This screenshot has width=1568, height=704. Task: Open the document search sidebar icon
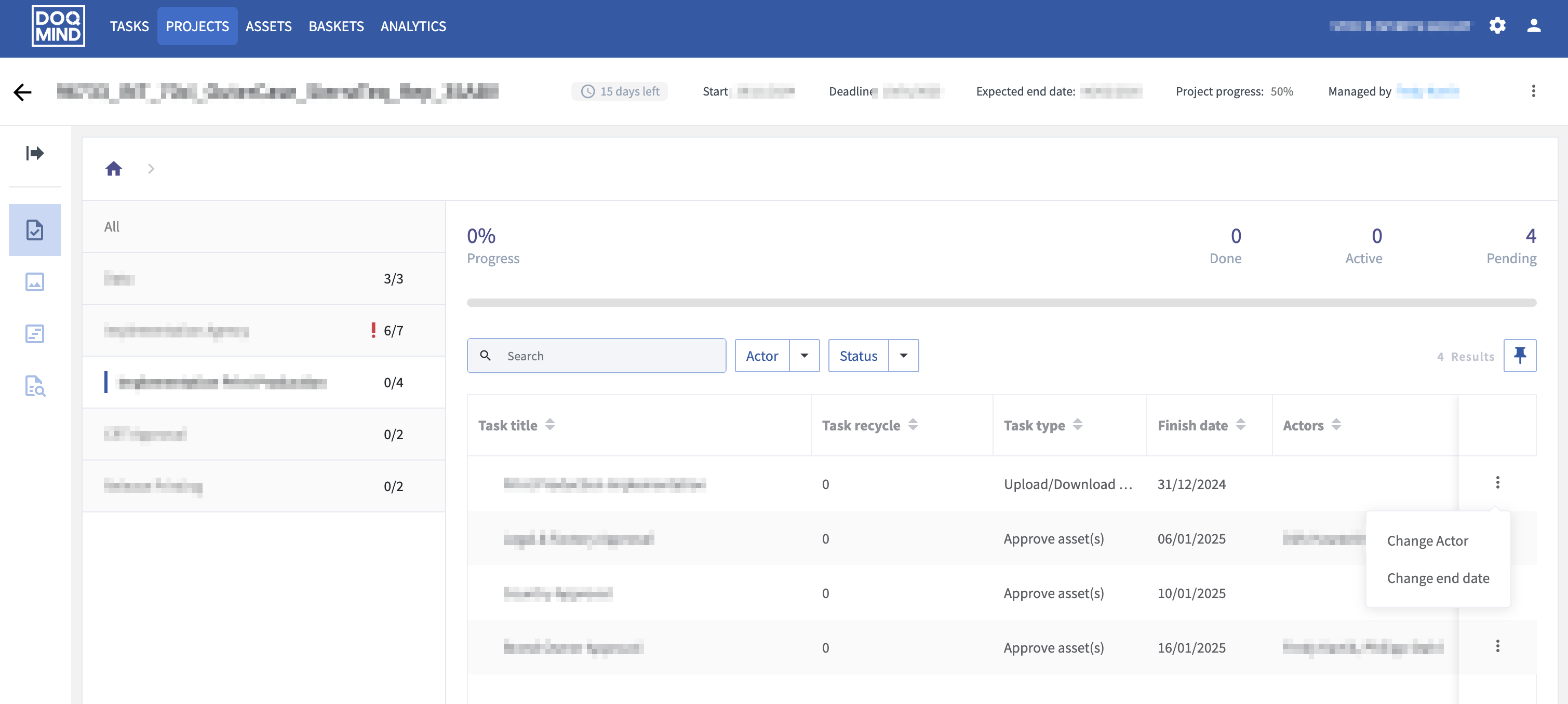[35, 386]
